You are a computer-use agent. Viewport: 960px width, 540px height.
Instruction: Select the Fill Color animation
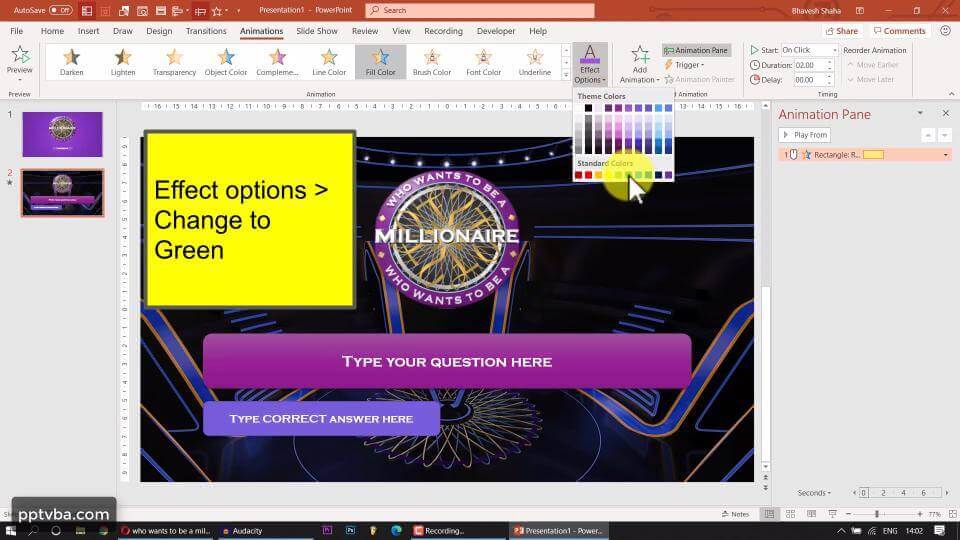(380, 62)
